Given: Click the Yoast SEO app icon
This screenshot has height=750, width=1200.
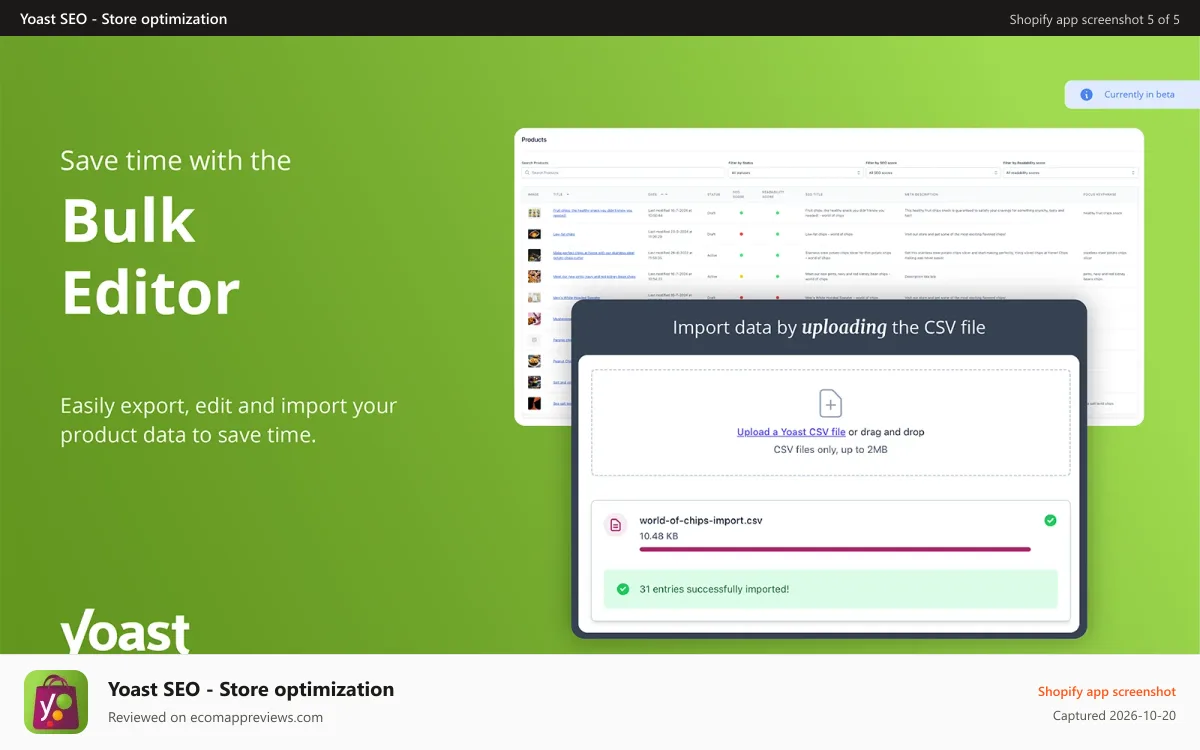Looking at the screenshot, I should coord(56,702).
